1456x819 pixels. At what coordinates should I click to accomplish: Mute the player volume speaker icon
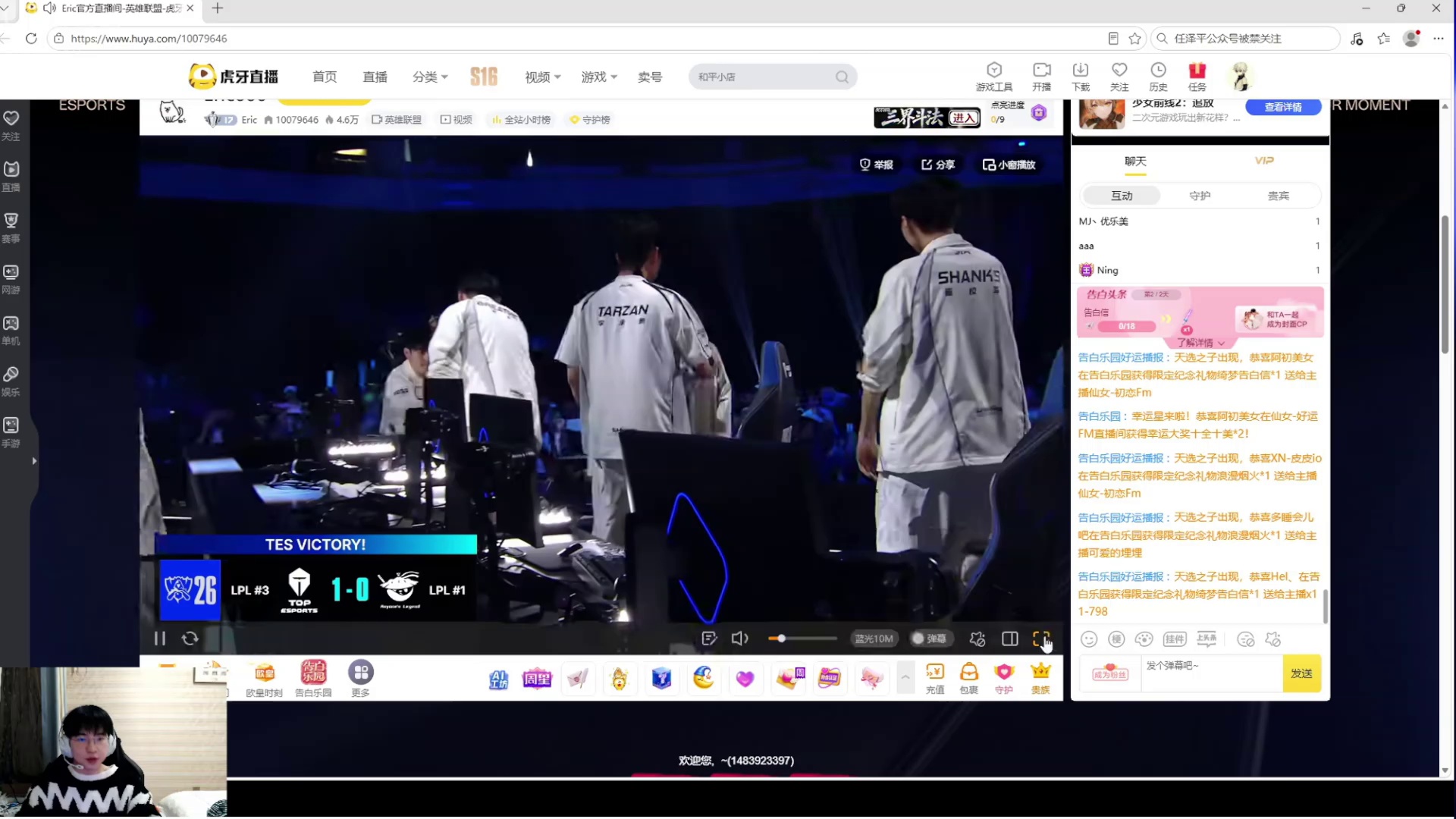click(739, 639)
